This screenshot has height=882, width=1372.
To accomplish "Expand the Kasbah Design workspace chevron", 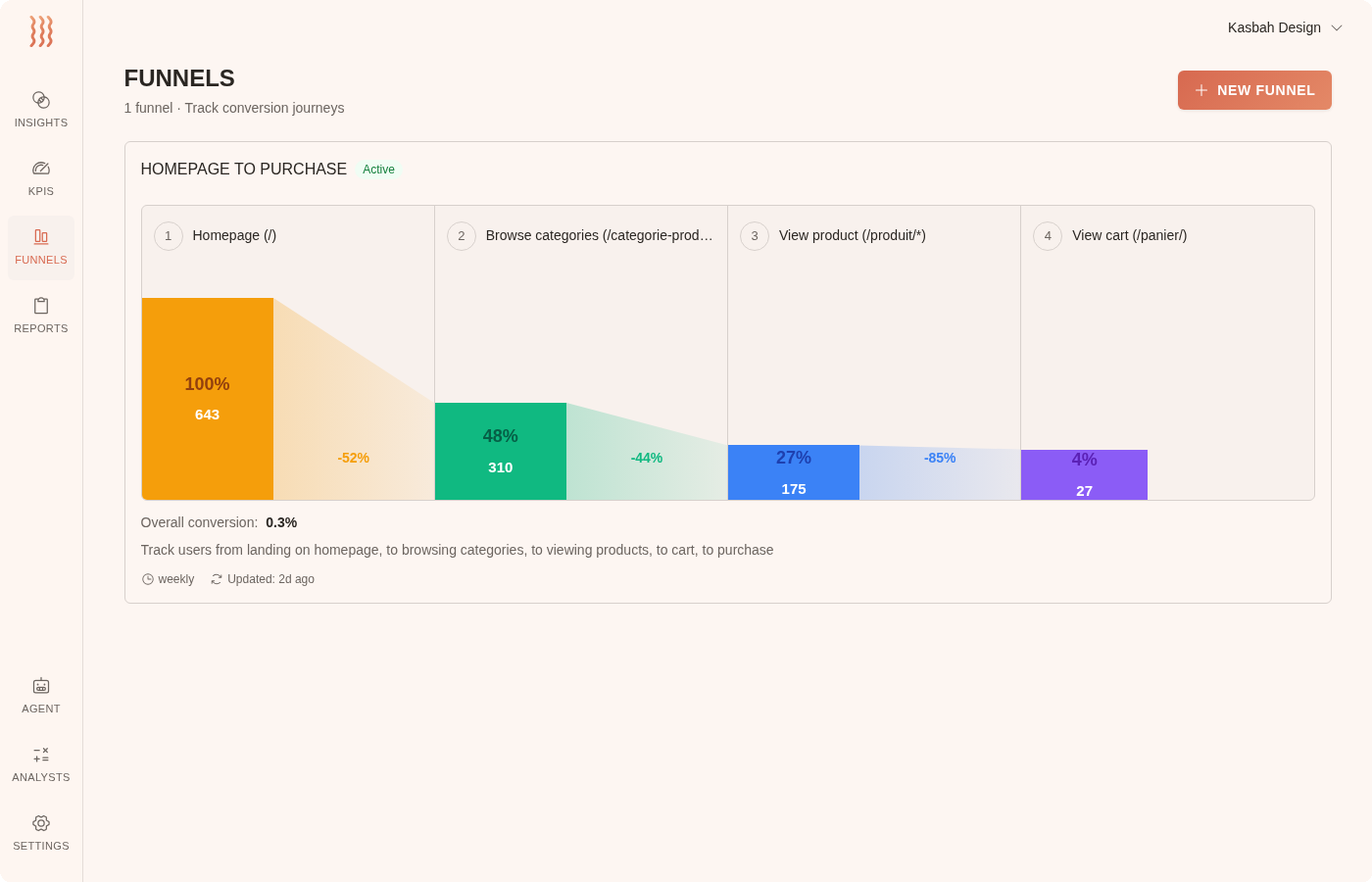I will [x=1337, y=27].
